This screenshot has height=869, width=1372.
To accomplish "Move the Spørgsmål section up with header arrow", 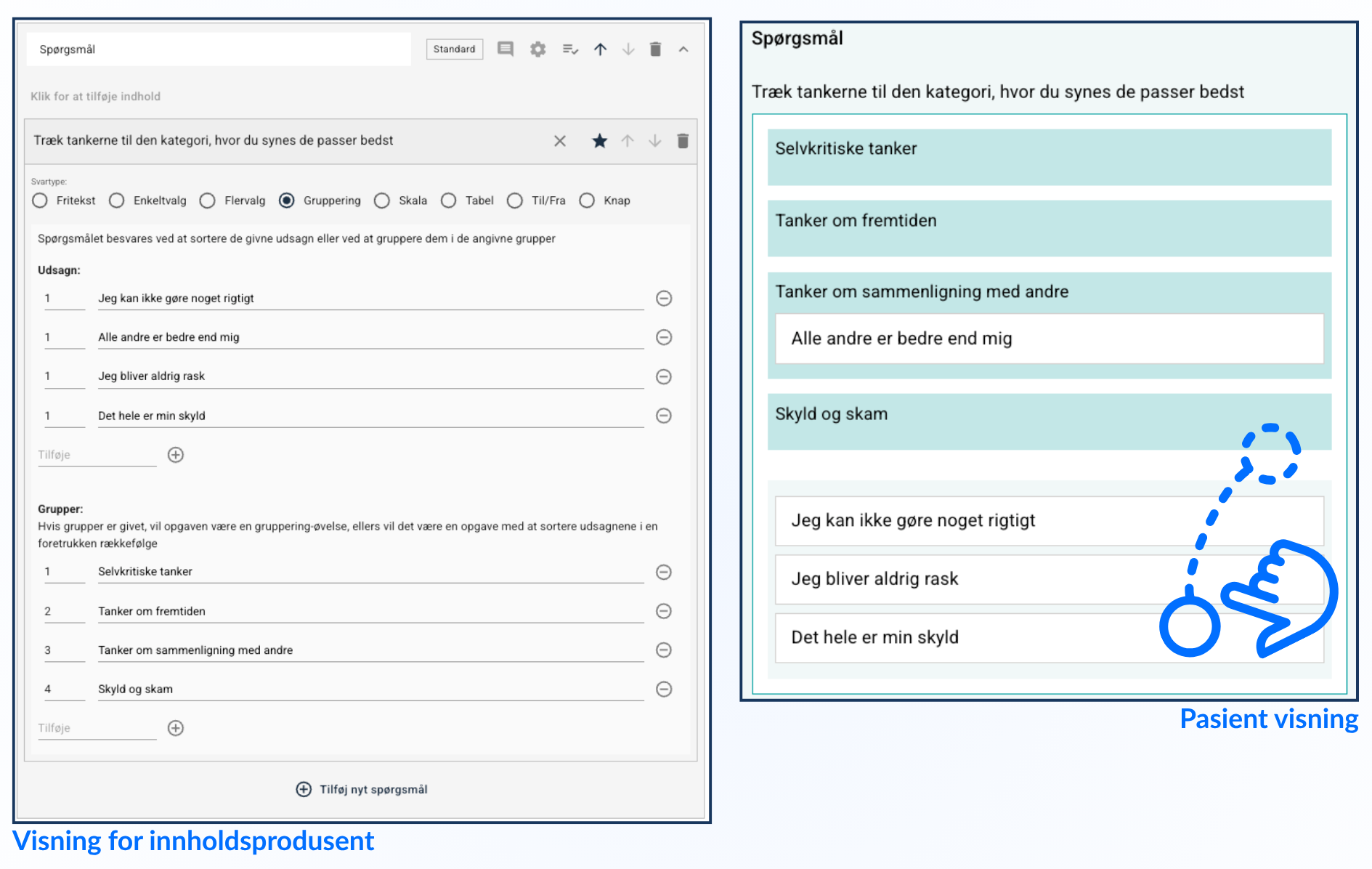I will click(x=600, y=49).
